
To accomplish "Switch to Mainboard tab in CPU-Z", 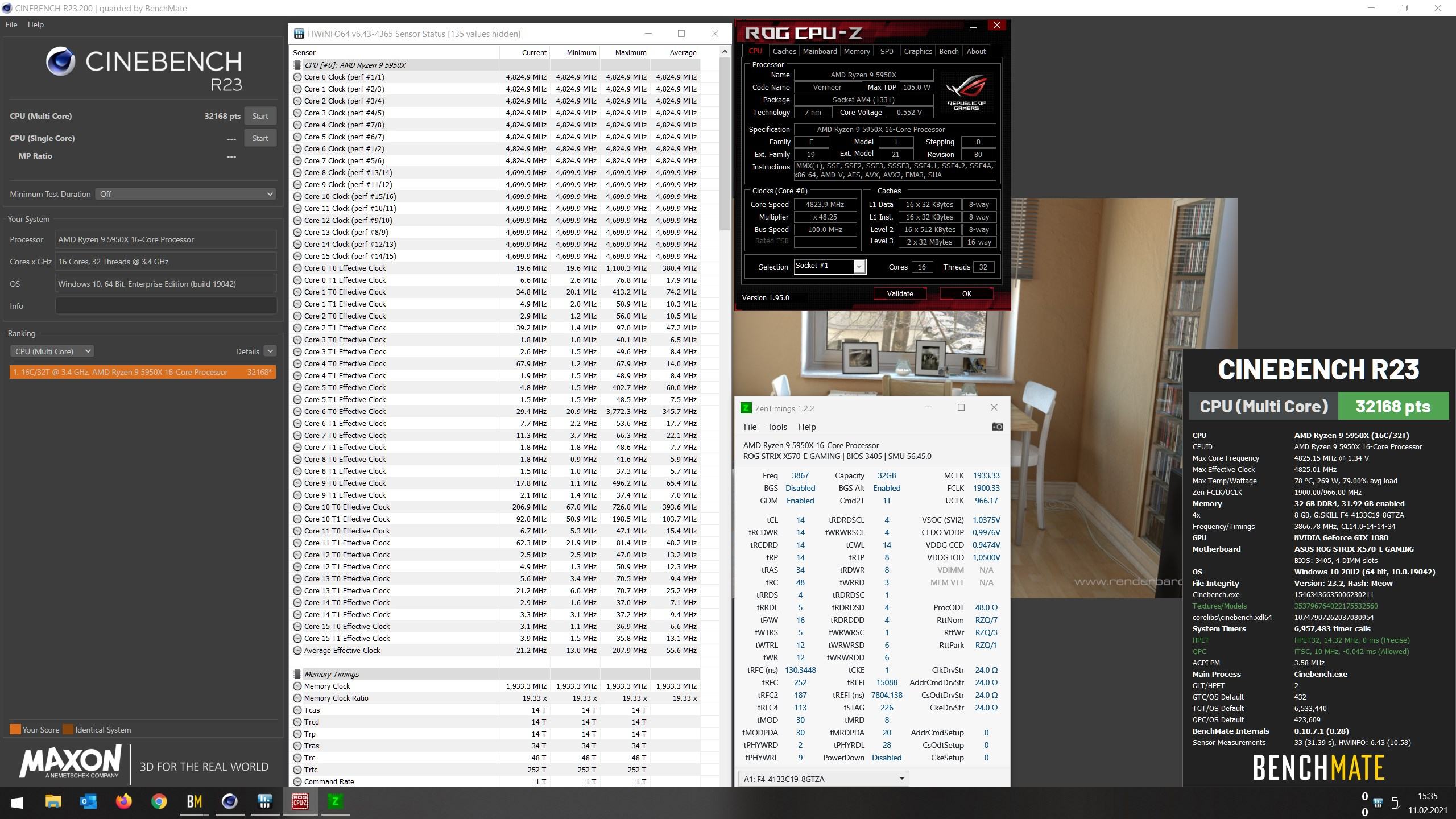I will click(820, 51).
